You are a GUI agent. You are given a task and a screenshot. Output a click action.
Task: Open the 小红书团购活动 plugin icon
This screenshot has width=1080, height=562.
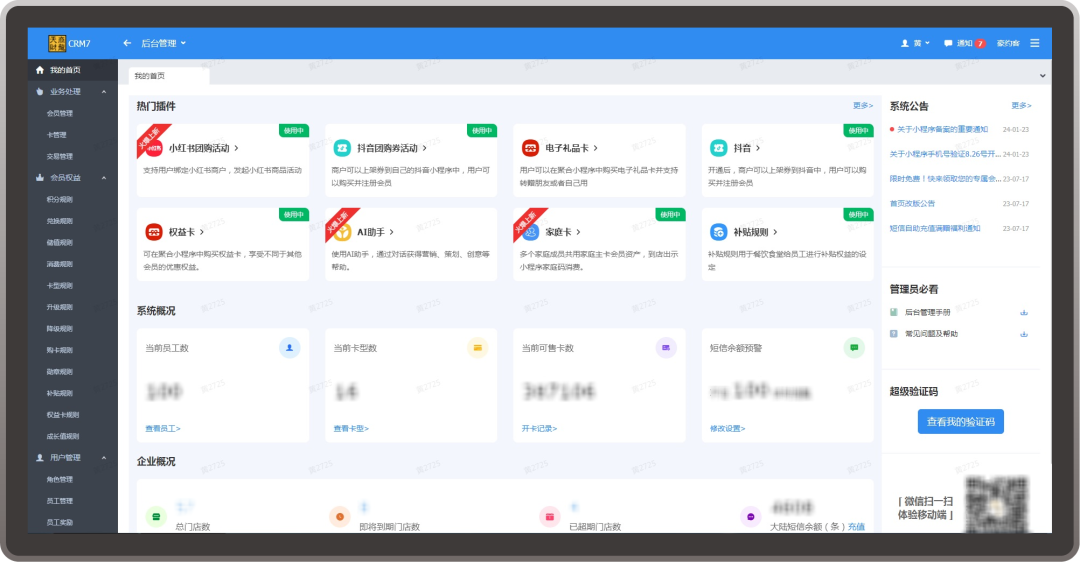(153, 148)
